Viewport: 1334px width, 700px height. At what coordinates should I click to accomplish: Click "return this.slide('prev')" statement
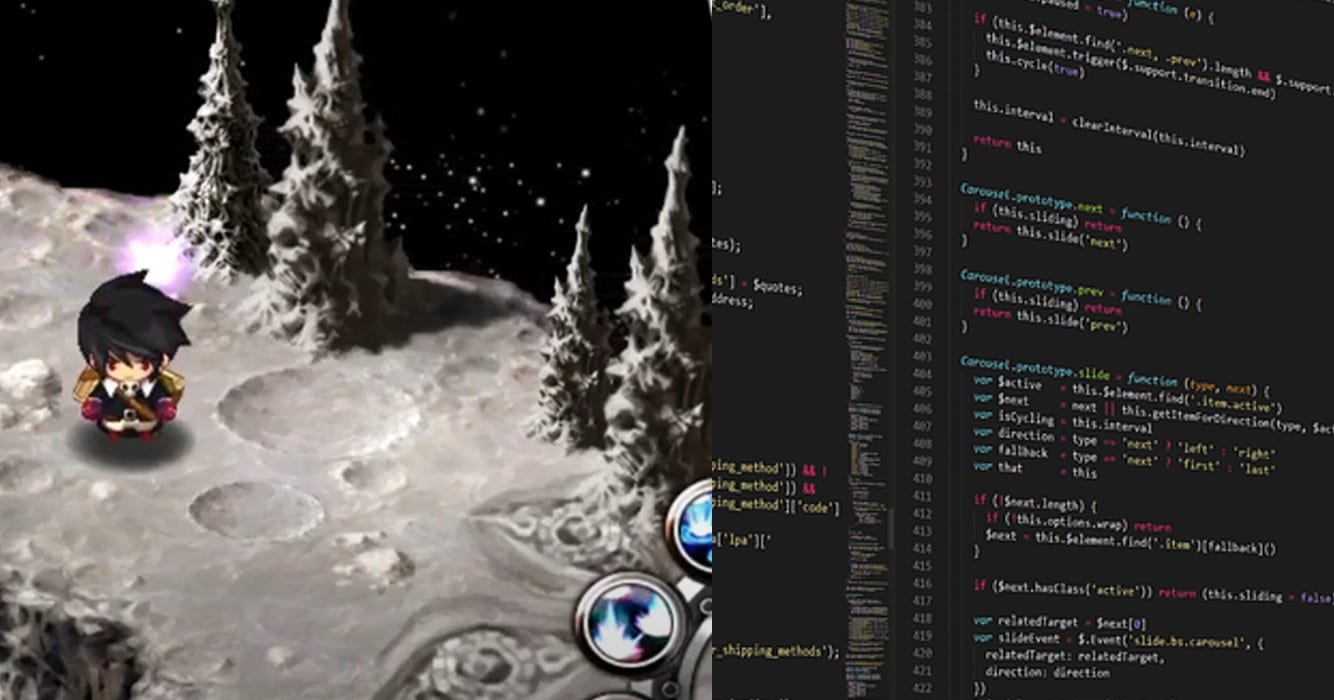click(x=1050, y=320)
